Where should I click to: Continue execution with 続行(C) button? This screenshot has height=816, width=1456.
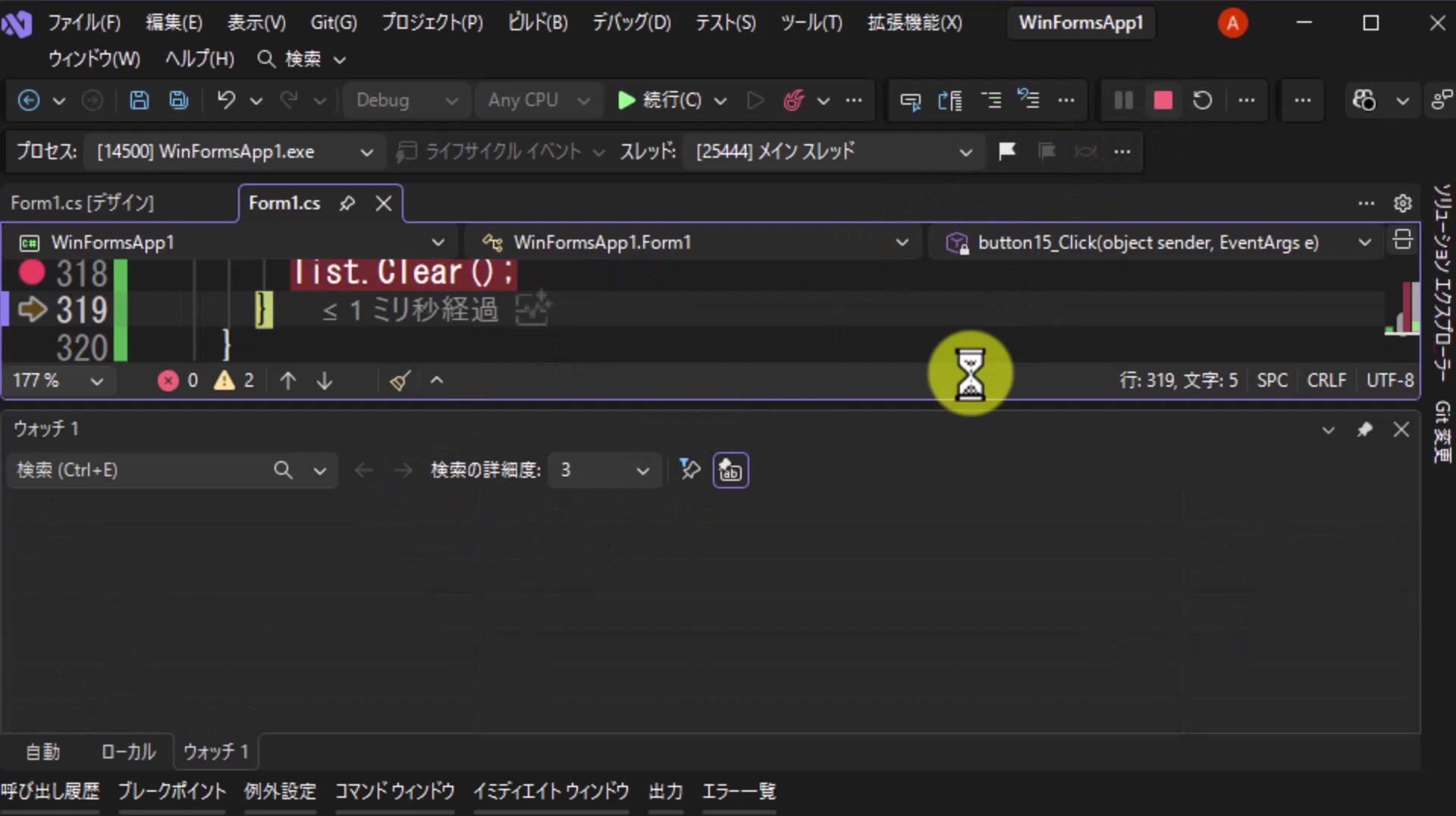660,100
